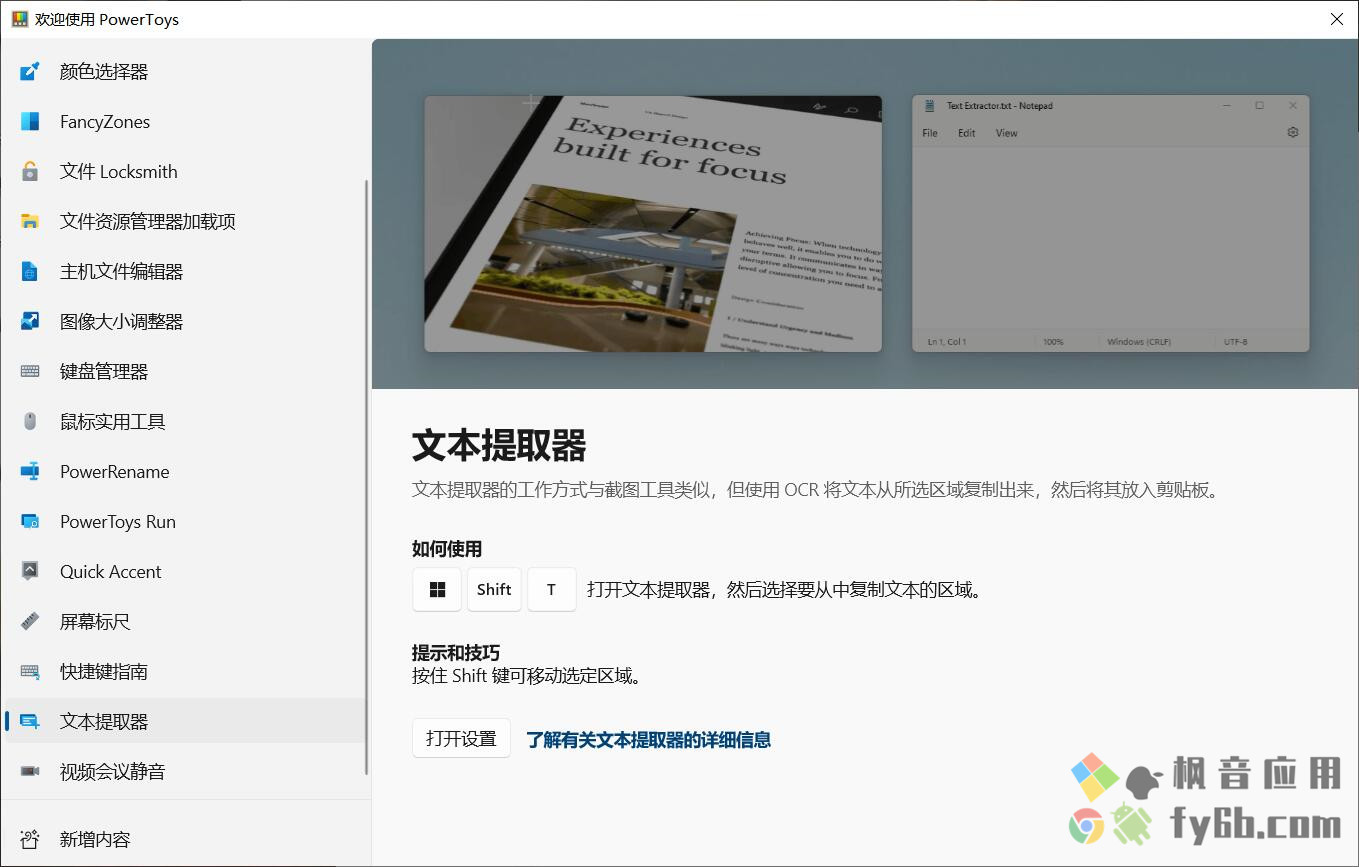The width and height of the screenshot is (1359, 867).
Task: Select 鼠标实用工具 item
Action: click(x=185, y=421)
